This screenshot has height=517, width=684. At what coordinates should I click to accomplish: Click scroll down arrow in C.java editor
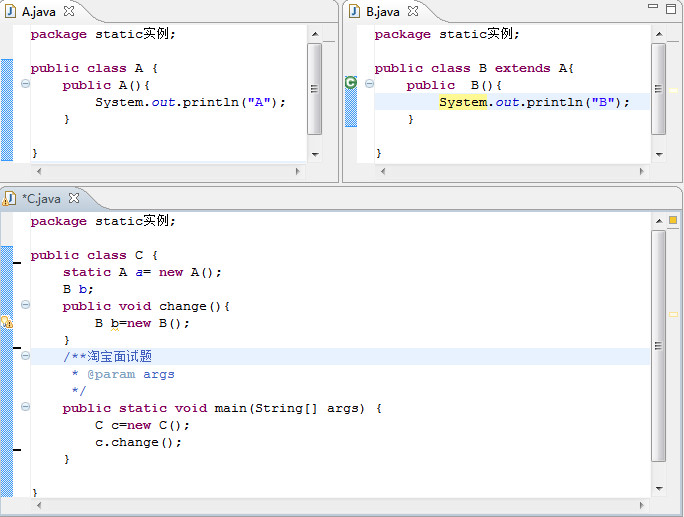point(658,487)
